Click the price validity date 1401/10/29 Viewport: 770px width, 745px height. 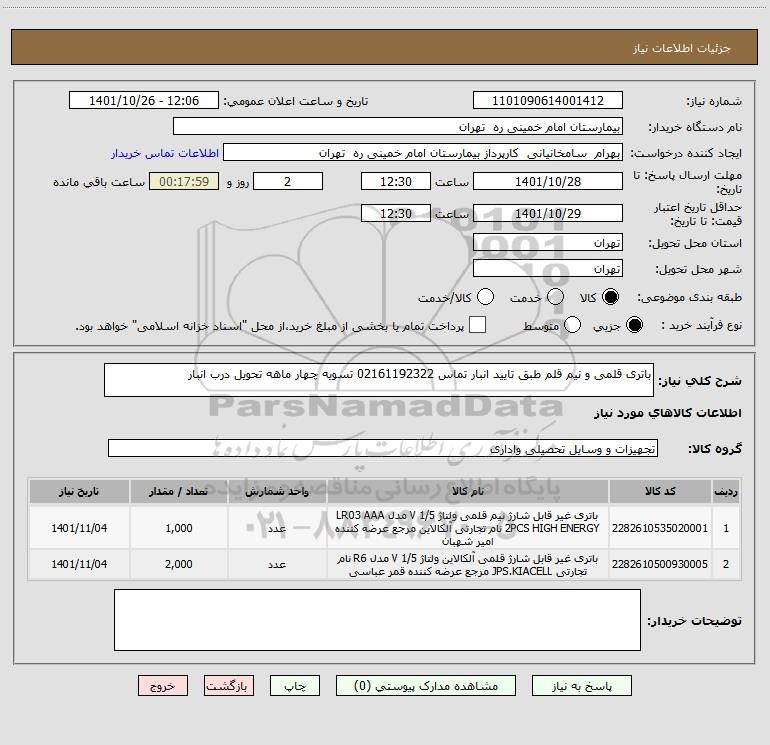point(548,213)
